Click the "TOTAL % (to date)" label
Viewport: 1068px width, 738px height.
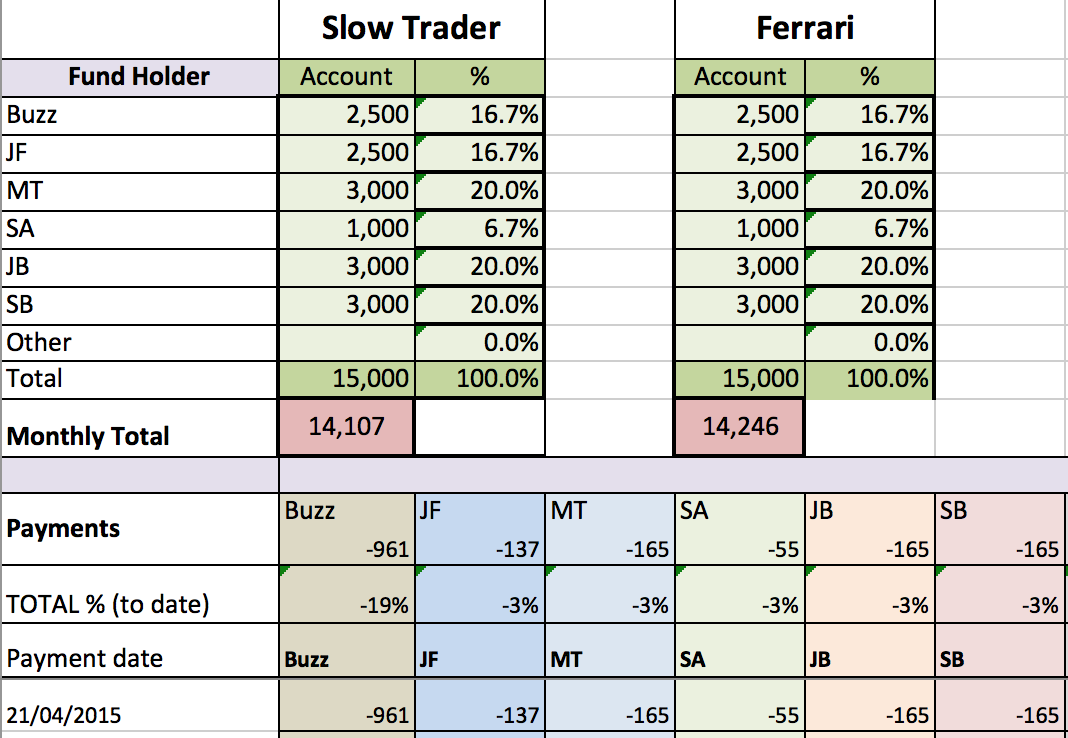click(x=139, y=604)
